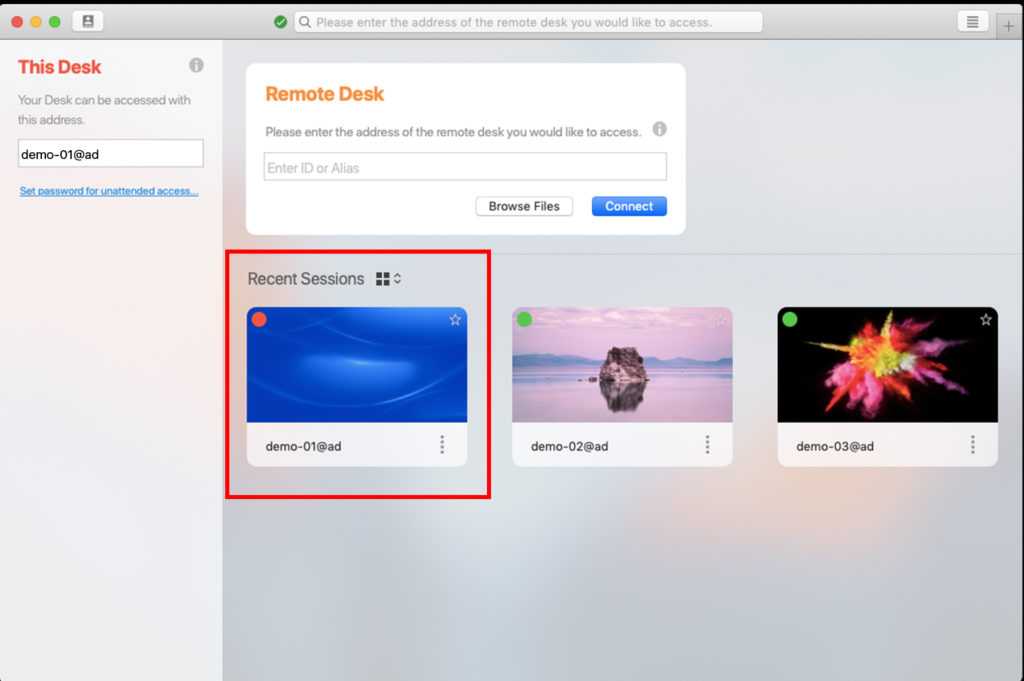Change Recent Sessions grid view layout
This screenshot has height=681, width=1024.
pyautogui.click(x=388, y=279)
